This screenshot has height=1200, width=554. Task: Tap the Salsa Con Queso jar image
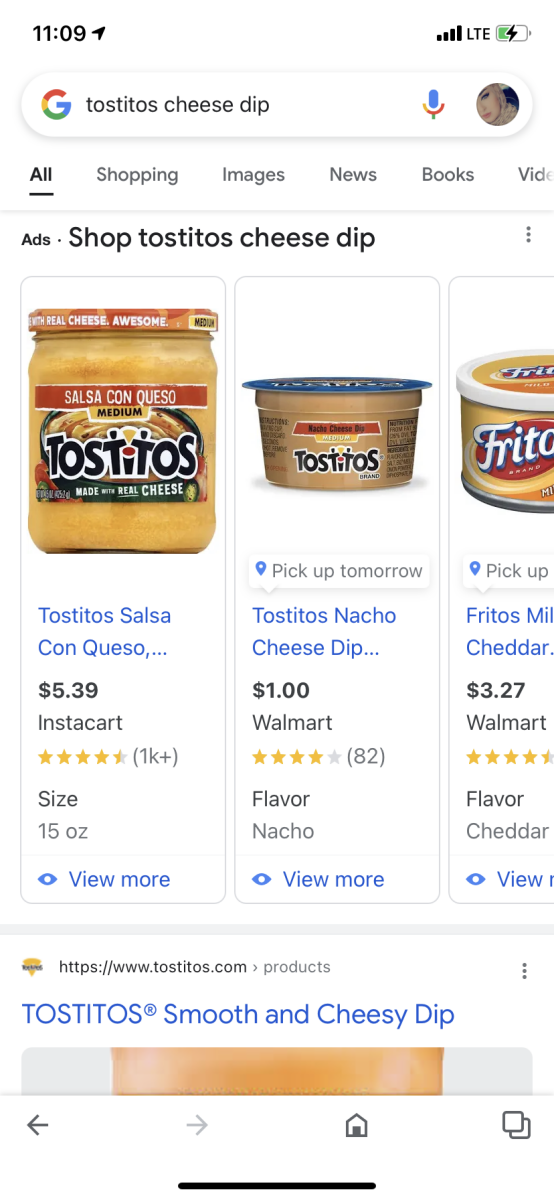pos(123,432)
